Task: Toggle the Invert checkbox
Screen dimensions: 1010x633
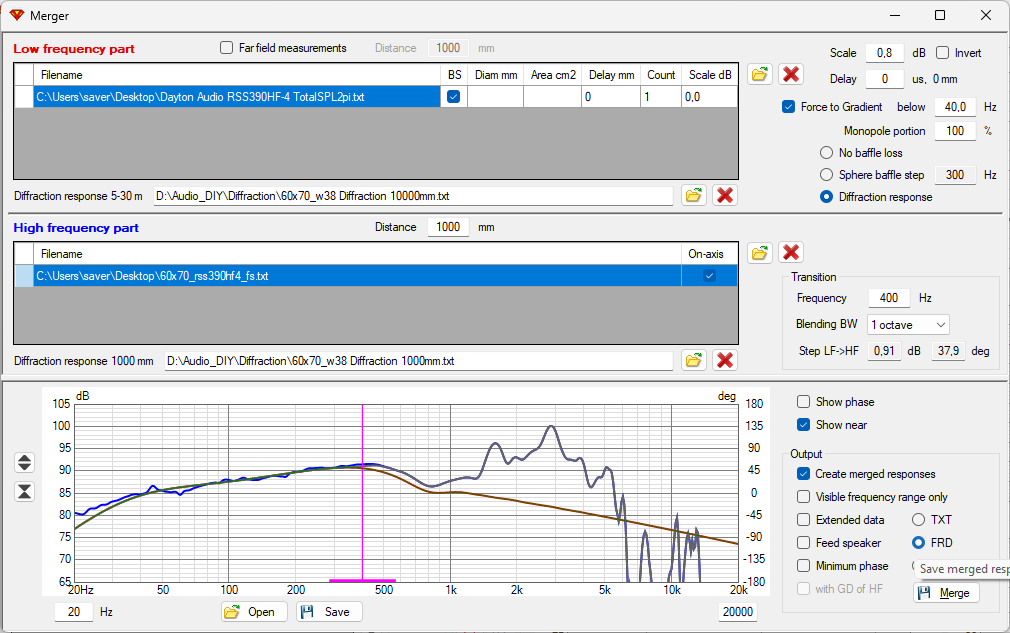Action: 942,53
